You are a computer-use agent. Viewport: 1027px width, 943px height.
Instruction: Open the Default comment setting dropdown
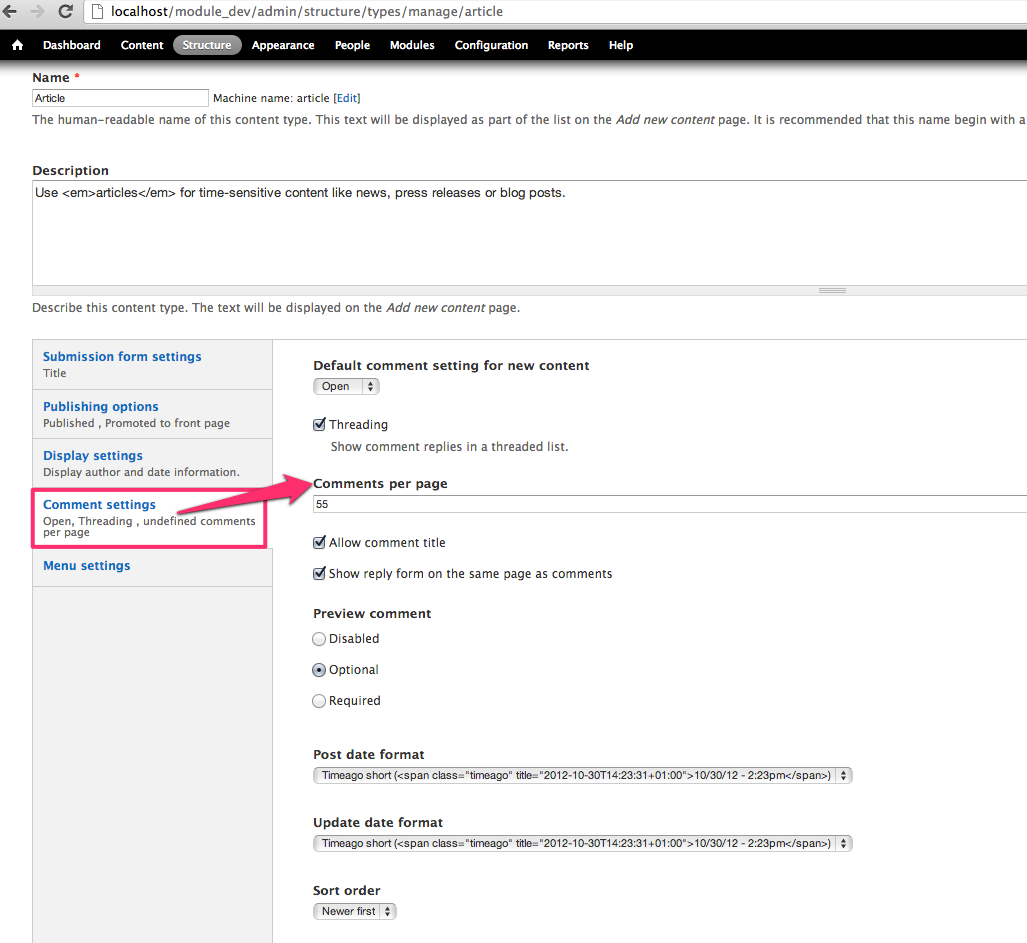pyautogui.click(x=346, y=386)
